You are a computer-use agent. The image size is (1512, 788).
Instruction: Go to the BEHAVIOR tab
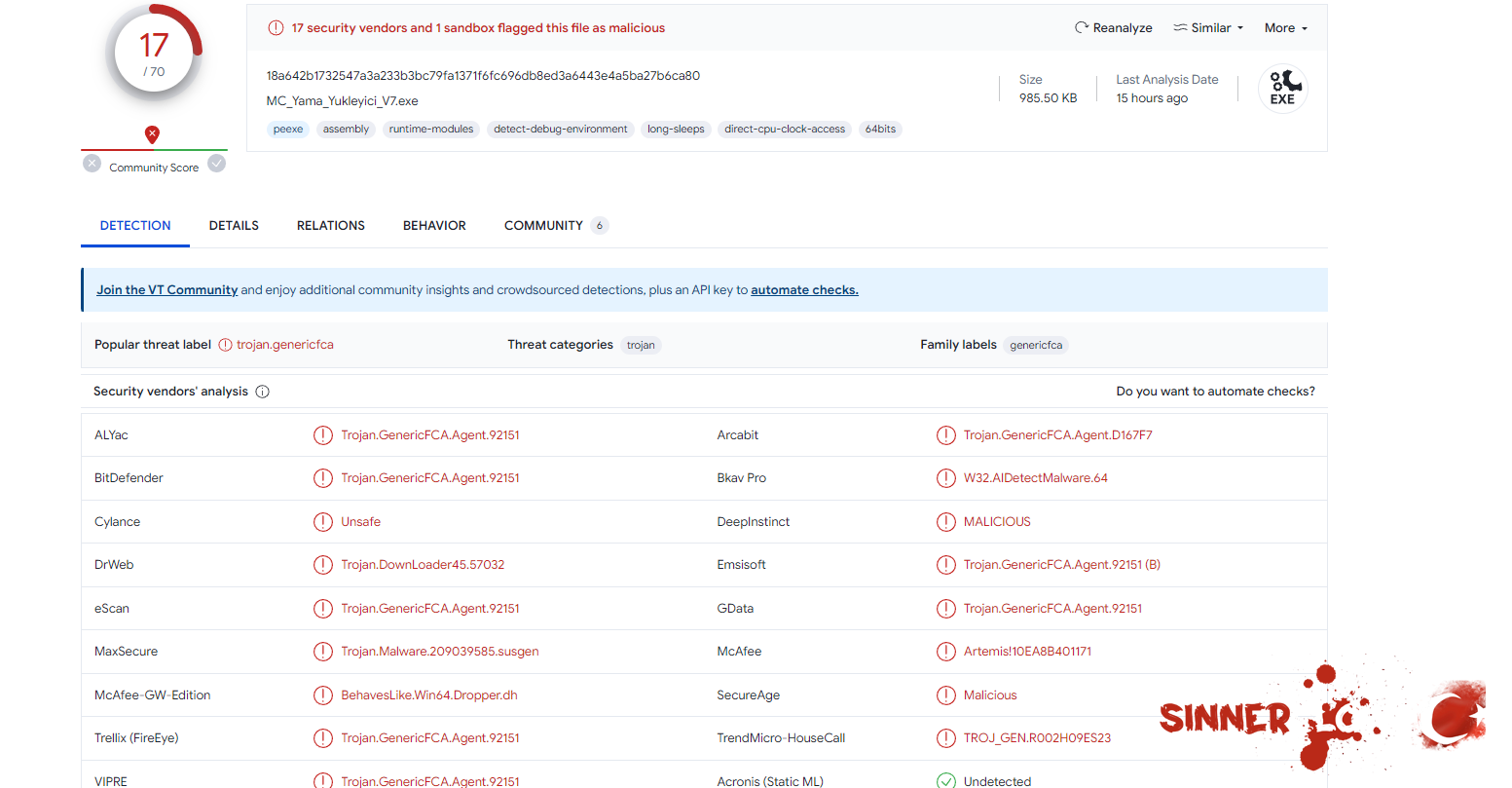pyautogui.click(x=434, y=225)
